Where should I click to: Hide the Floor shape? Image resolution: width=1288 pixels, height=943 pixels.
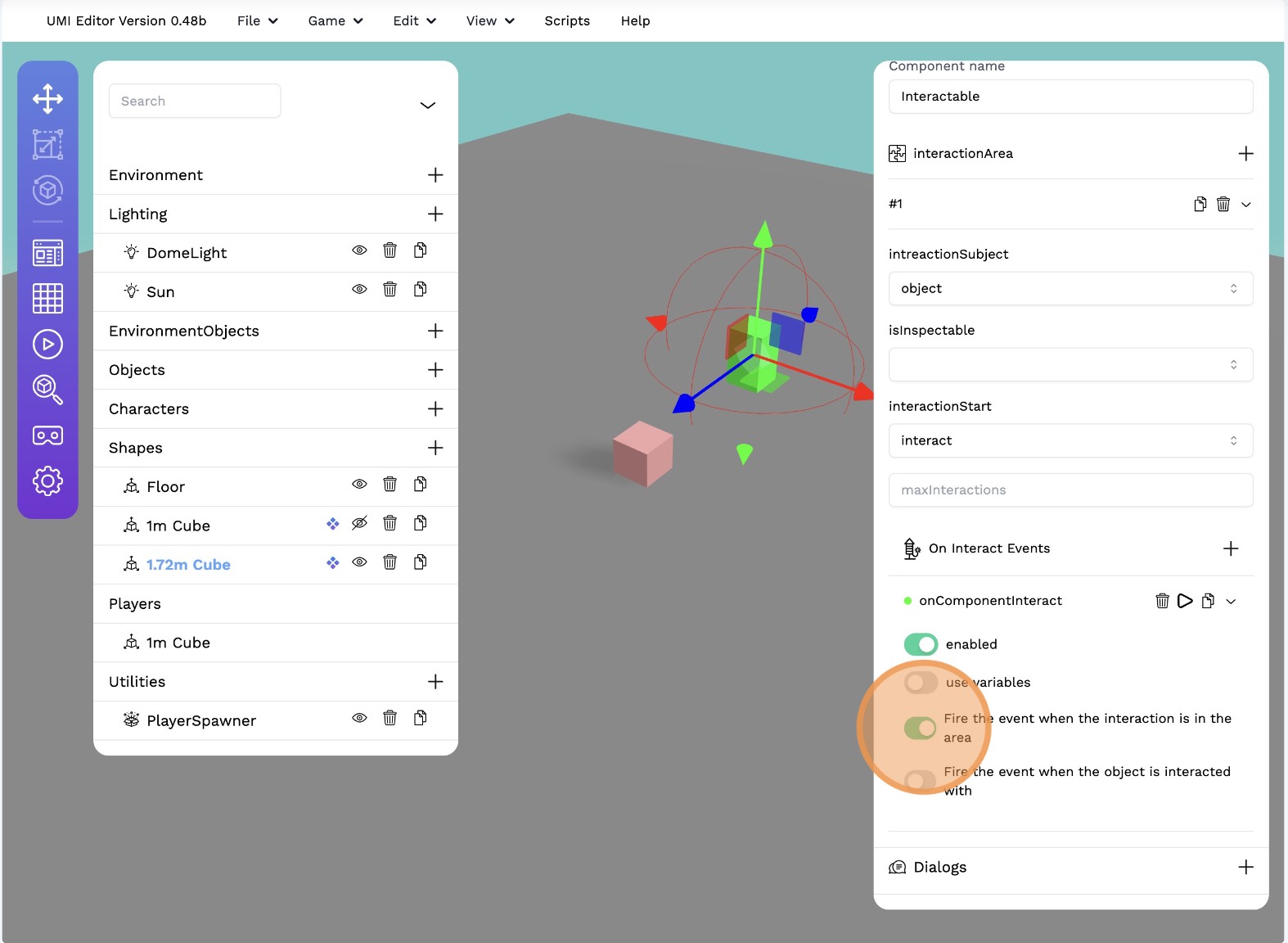359,485
